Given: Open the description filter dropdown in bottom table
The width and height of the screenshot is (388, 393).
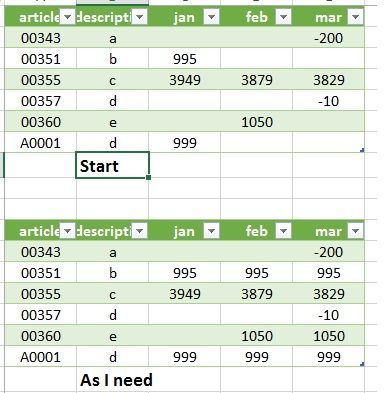Looking at the screenshot, I should (x=140, y=231).
